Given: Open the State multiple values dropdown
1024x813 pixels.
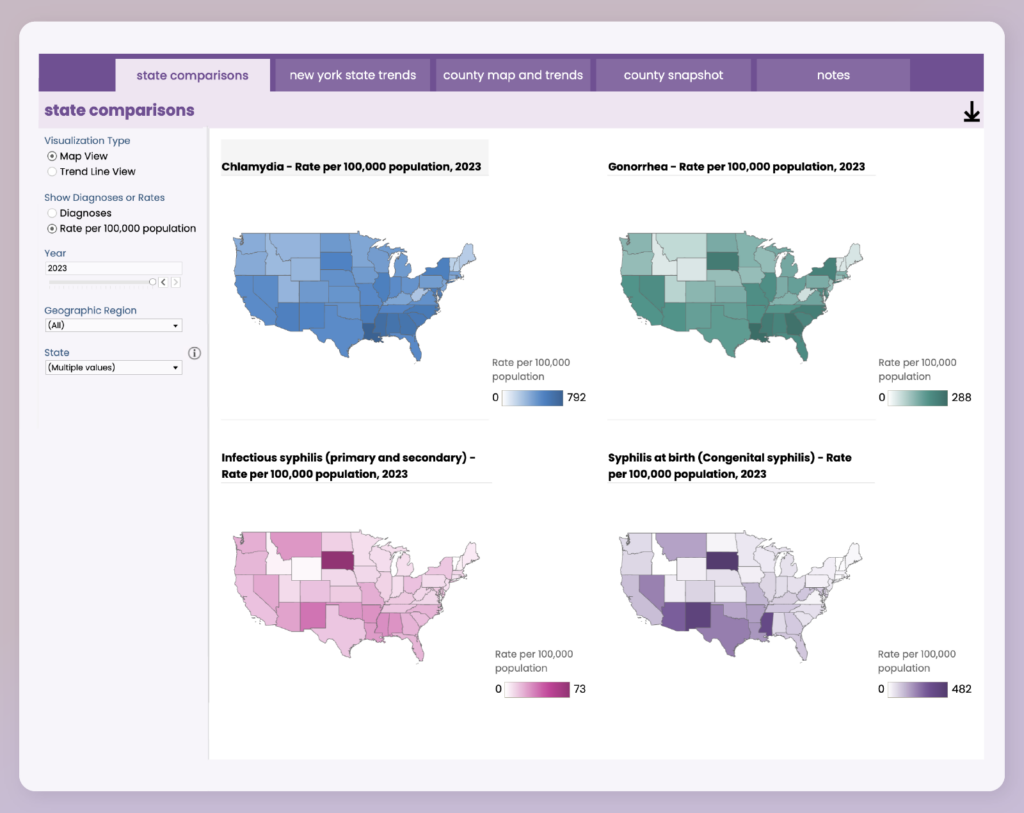Looking at the screenshot, I should pos(113,368).
